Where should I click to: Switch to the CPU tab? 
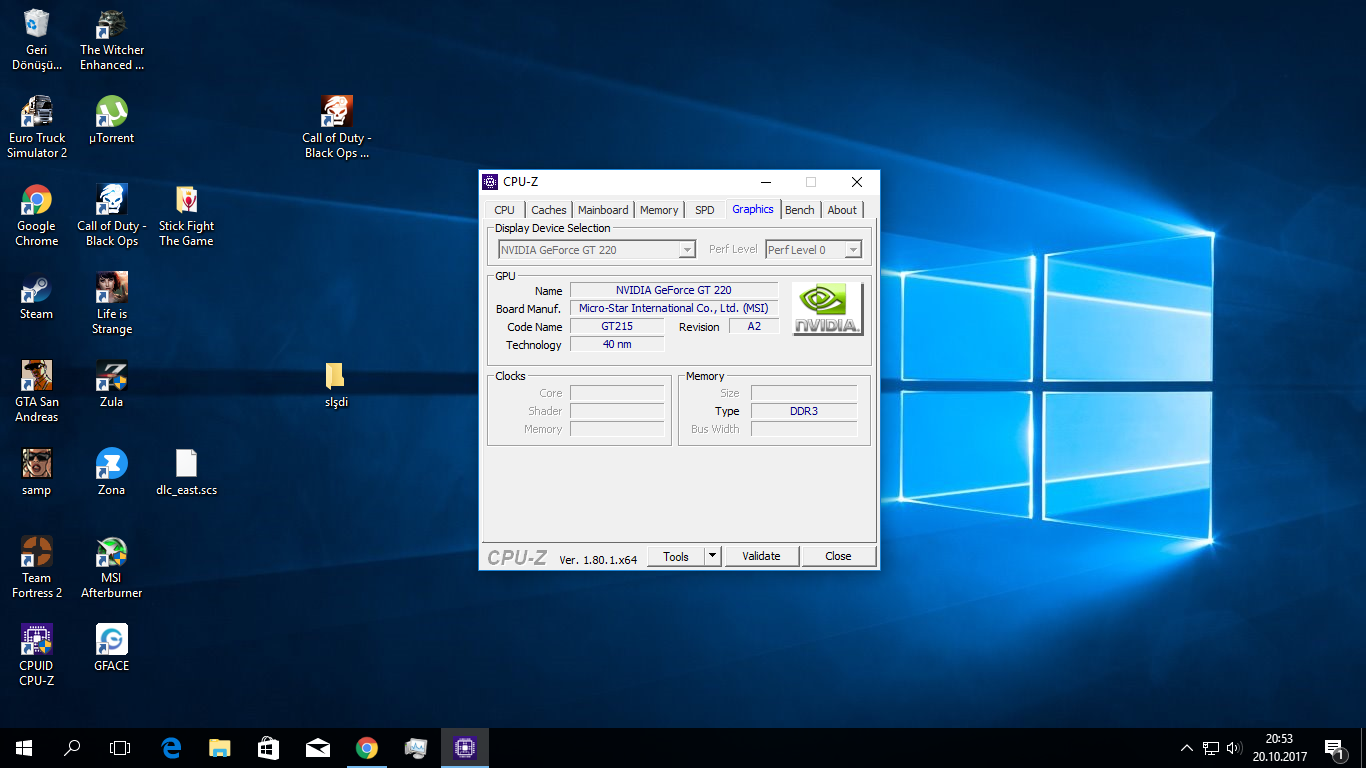[x=505, y=210]
